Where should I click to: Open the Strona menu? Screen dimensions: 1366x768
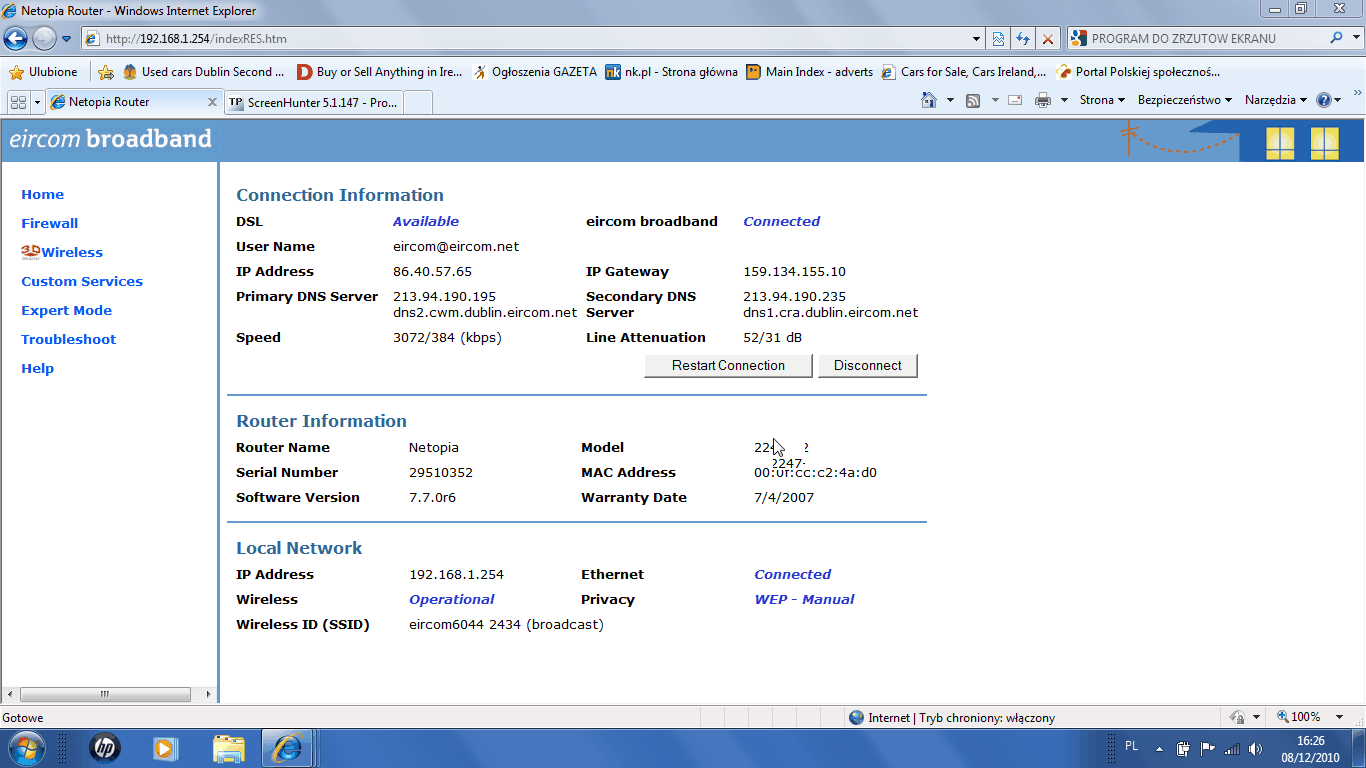coord(1103,100)
